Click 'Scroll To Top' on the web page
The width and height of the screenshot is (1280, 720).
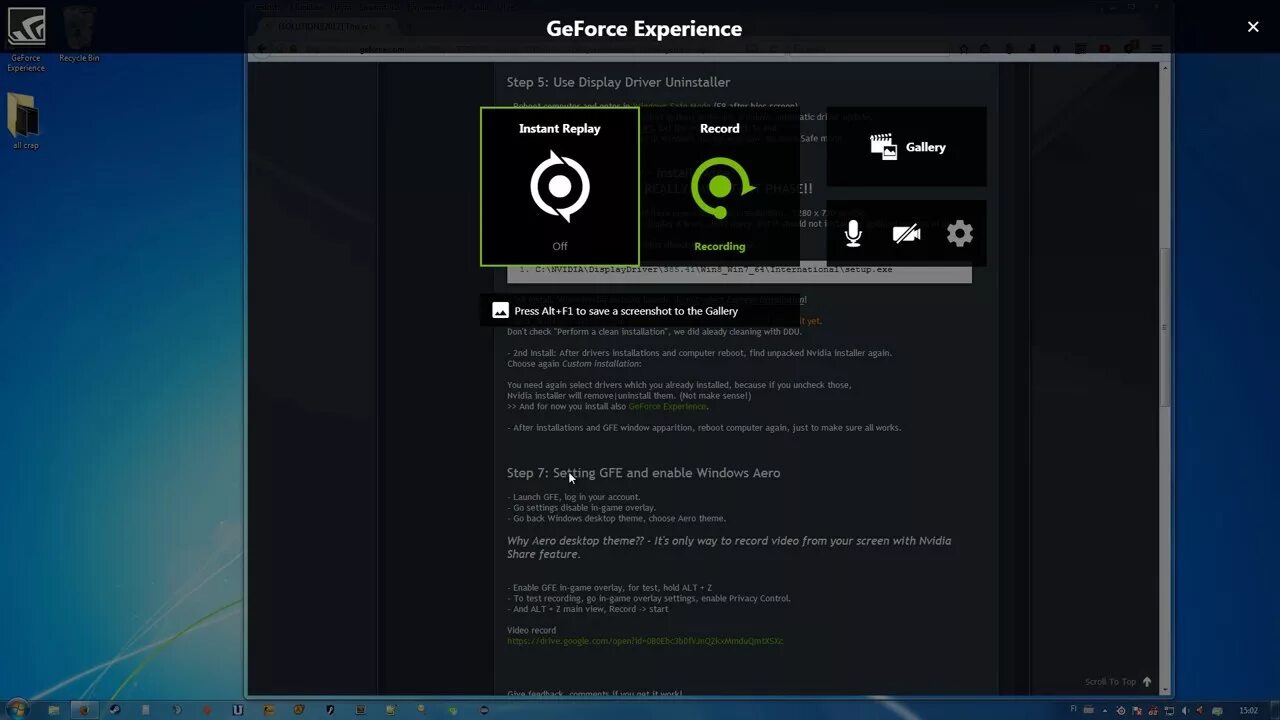(x=1117, y=682)
